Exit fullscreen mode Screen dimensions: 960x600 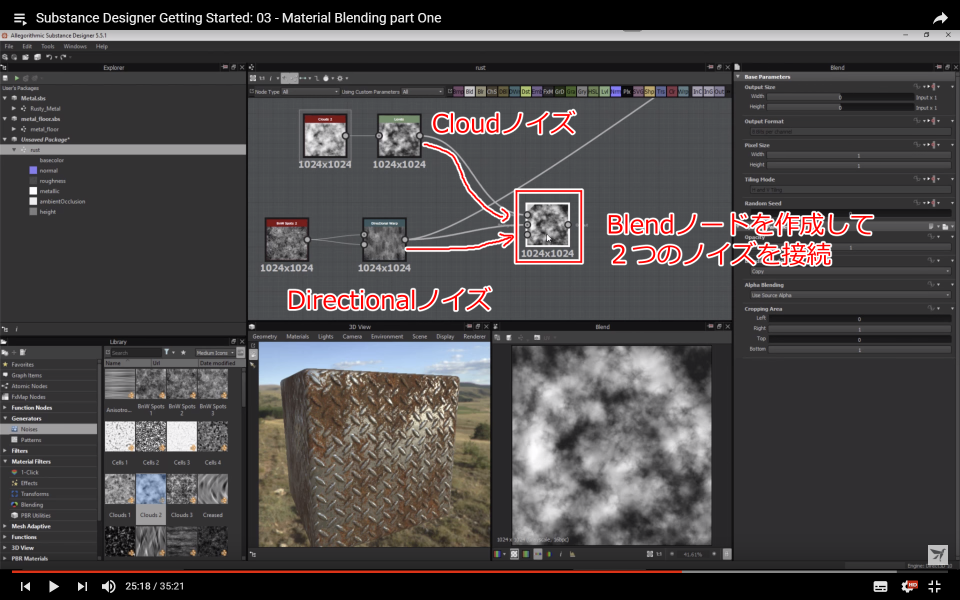pos(935,587)
